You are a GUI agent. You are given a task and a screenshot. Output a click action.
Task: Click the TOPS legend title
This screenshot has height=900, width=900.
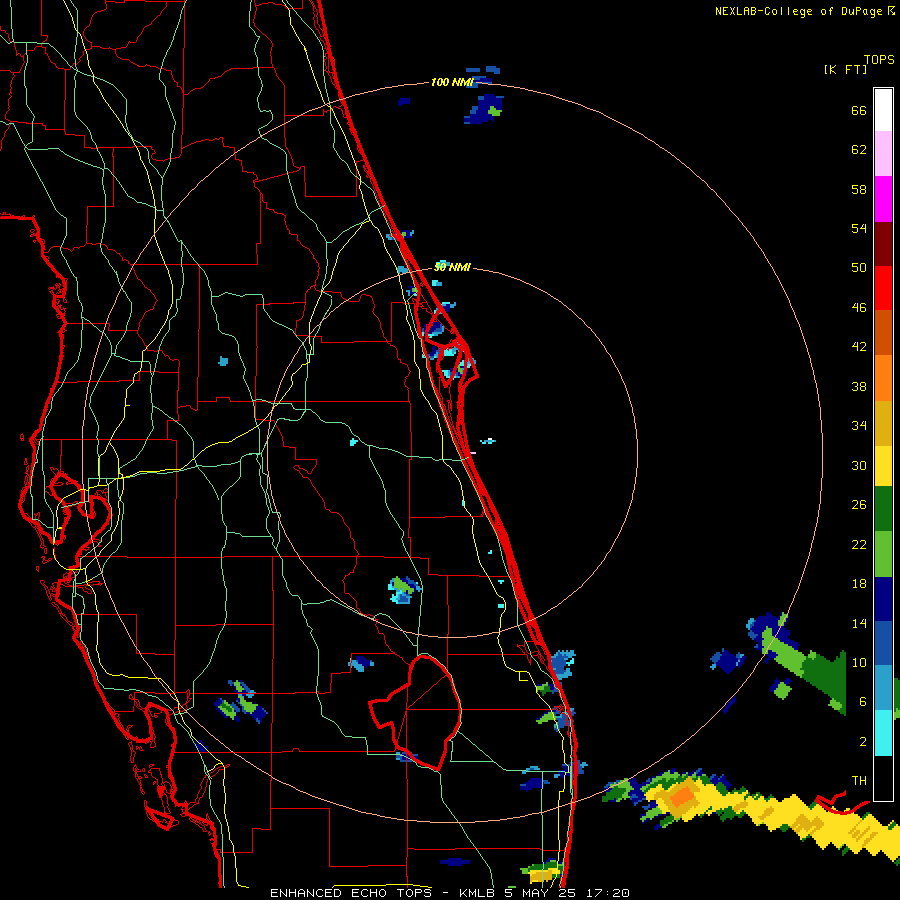pos(879,60)
